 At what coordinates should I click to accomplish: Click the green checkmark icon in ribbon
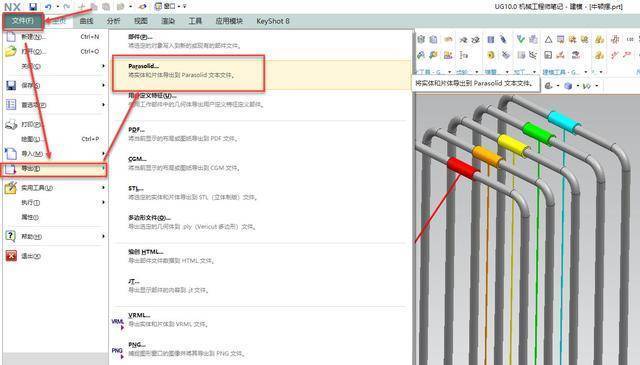(x=520, y=40)
